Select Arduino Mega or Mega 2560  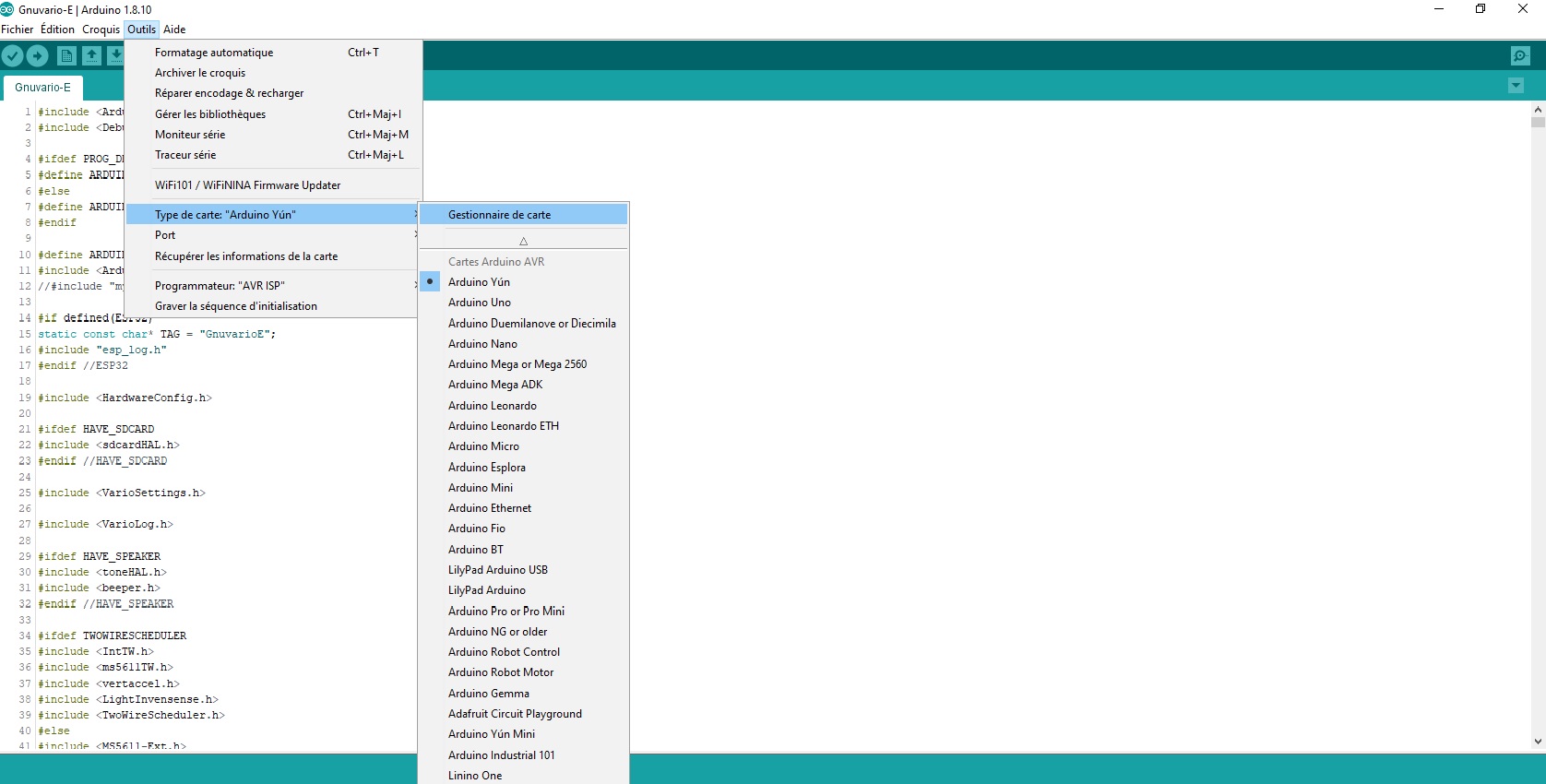click(523, 364)
